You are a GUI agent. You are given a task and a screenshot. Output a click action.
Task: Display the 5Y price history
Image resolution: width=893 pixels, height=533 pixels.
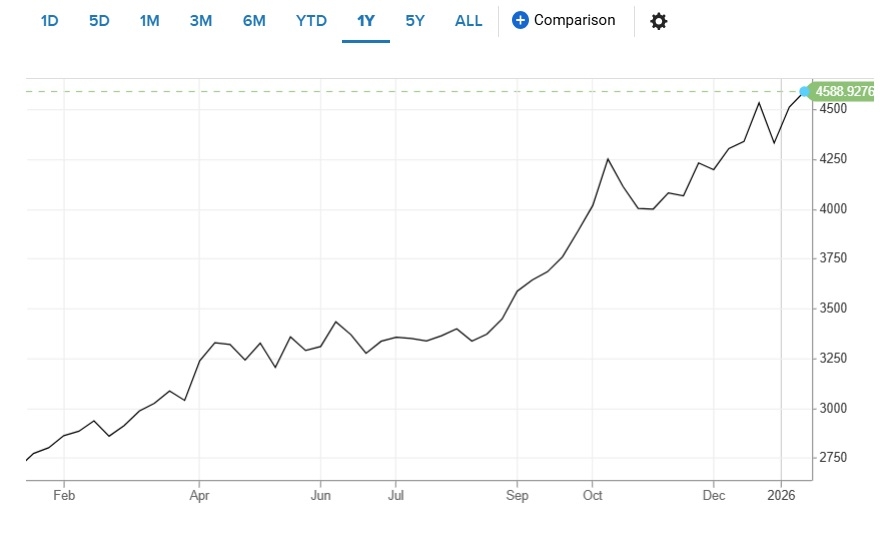(415, 21)
